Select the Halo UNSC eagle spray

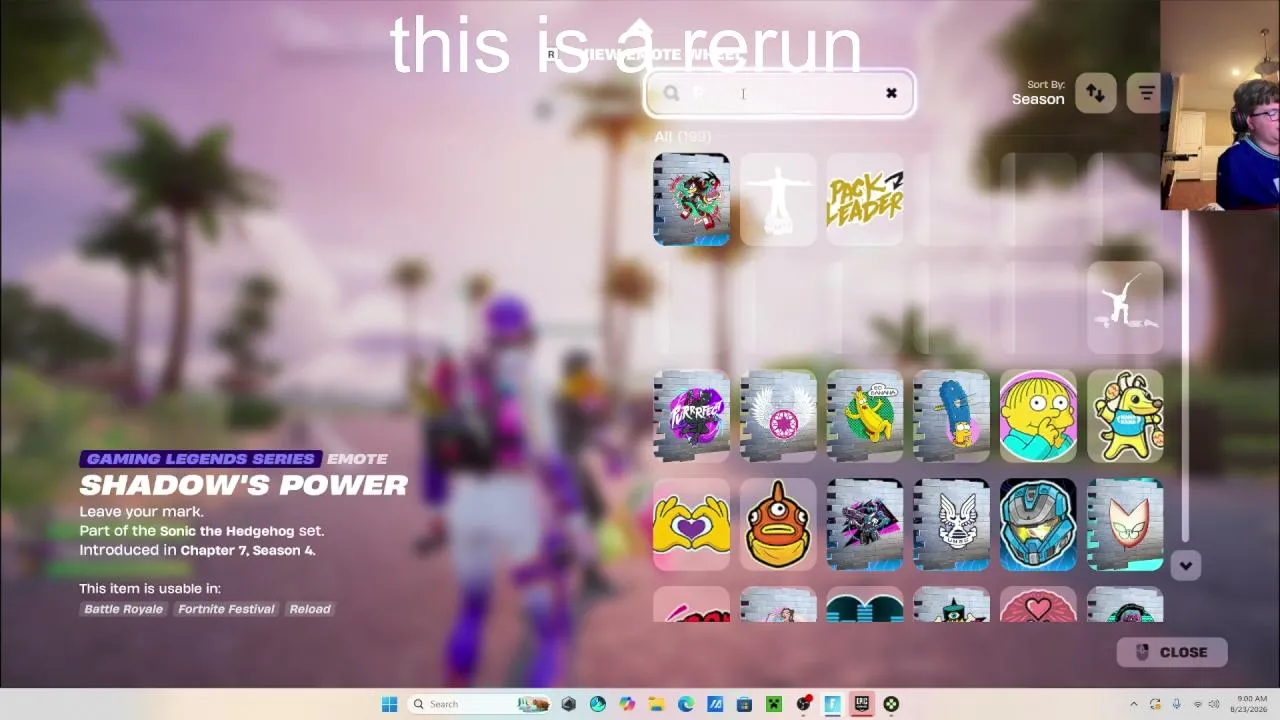tap(951, 525)
